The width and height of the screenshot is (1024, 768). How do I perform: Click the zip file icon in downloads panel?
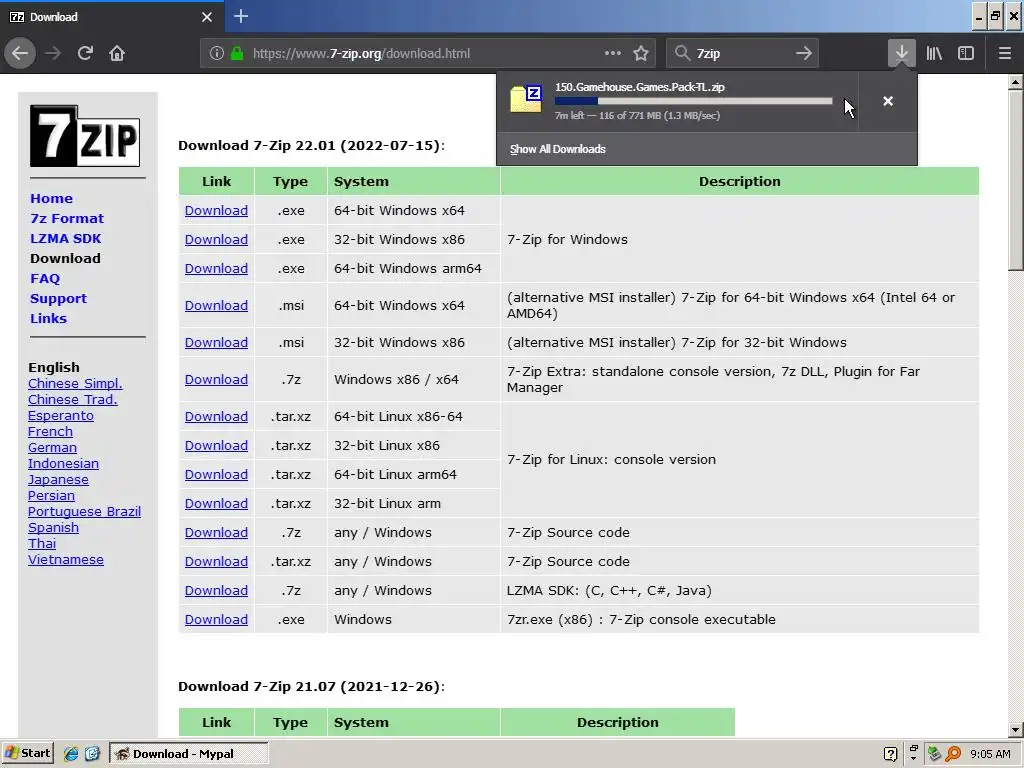coord(526,99)
